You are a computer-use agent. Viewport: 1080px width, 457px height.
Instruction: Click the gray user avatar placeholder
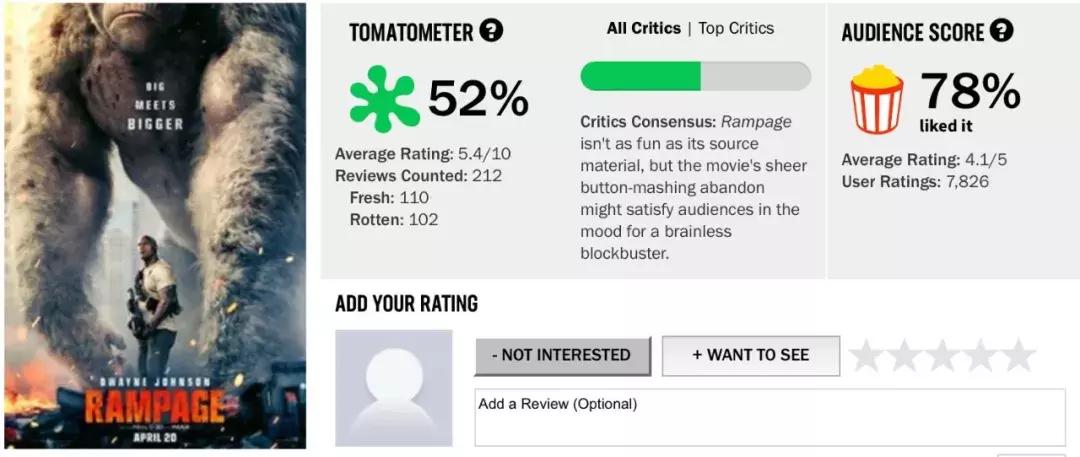pyautogui.click(x=394, y=388)
